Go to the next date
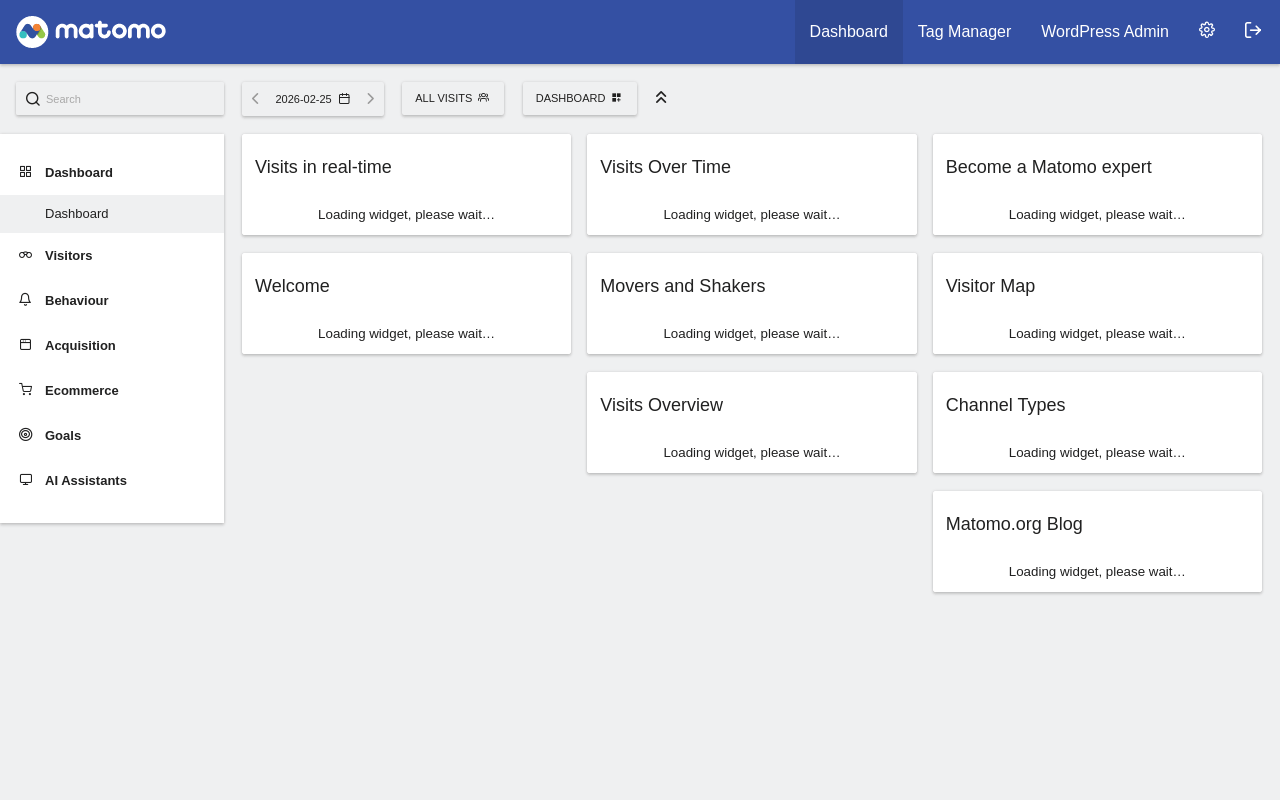The width and height of the screenshot is (1280, 800). 370,99
